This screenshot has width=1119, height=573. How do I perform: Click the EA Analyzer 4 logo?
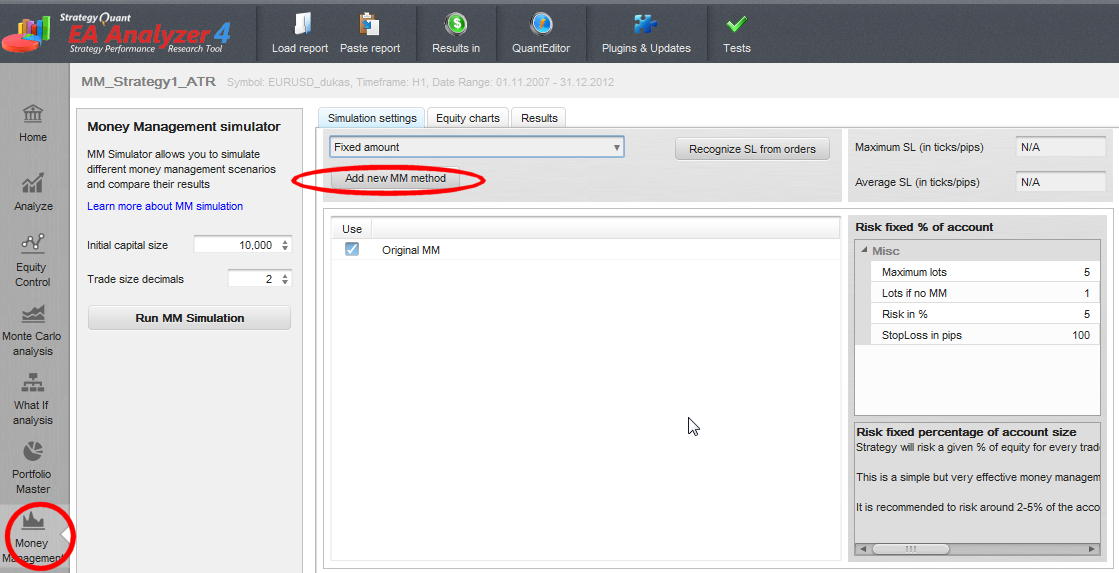(117, 31)
